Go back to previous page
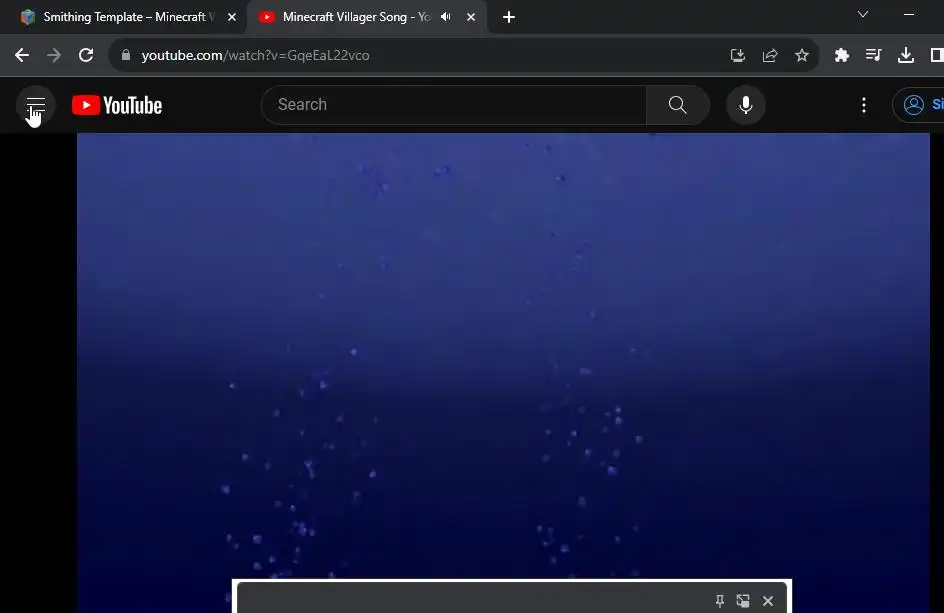Image resolution: width=944 pixels, height=613 pixels. click(22, 55)
